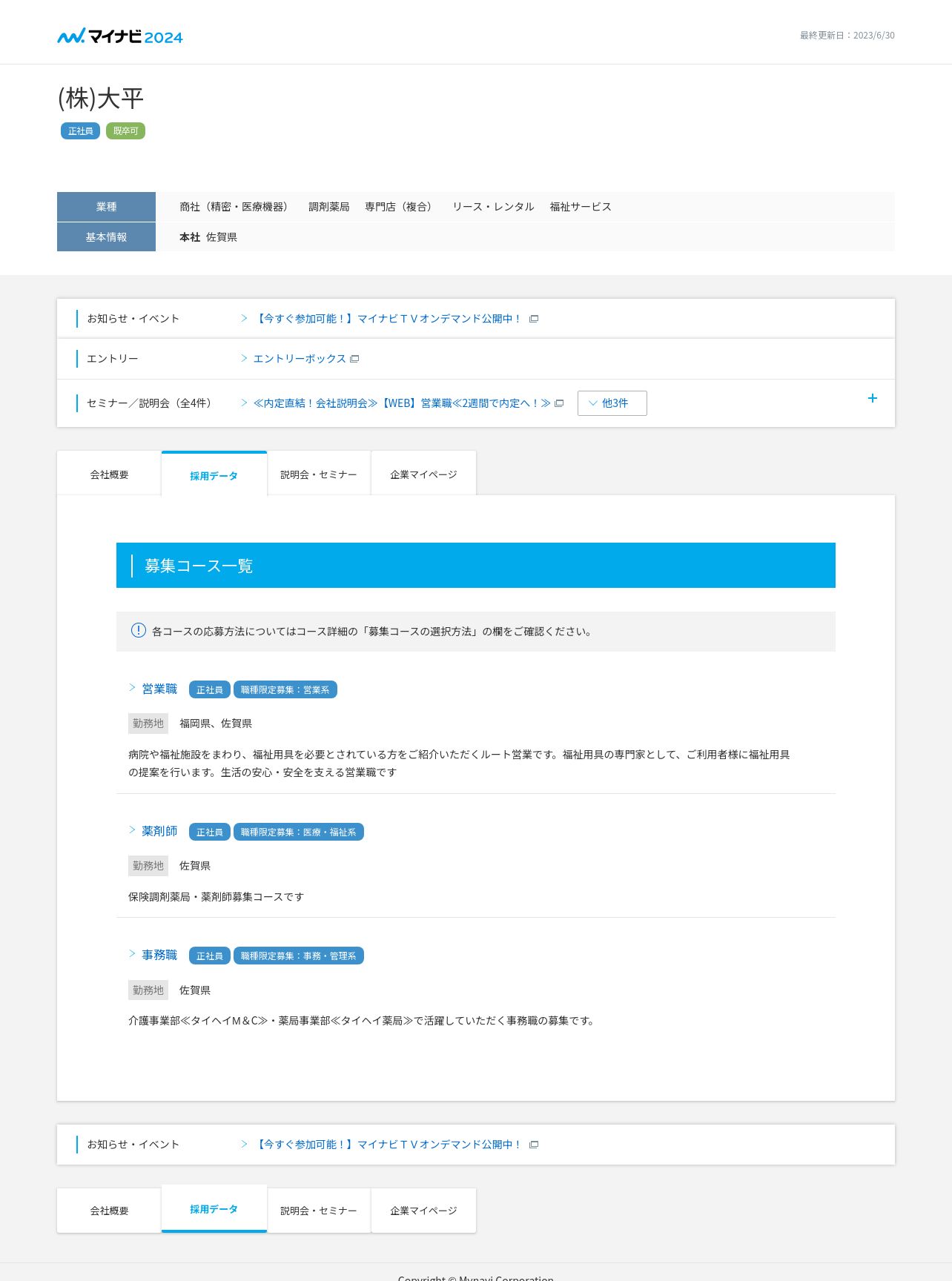
Task: Click the 勤務地 label under 事務職
Action: pyautogui.click(x=148, y=990)
